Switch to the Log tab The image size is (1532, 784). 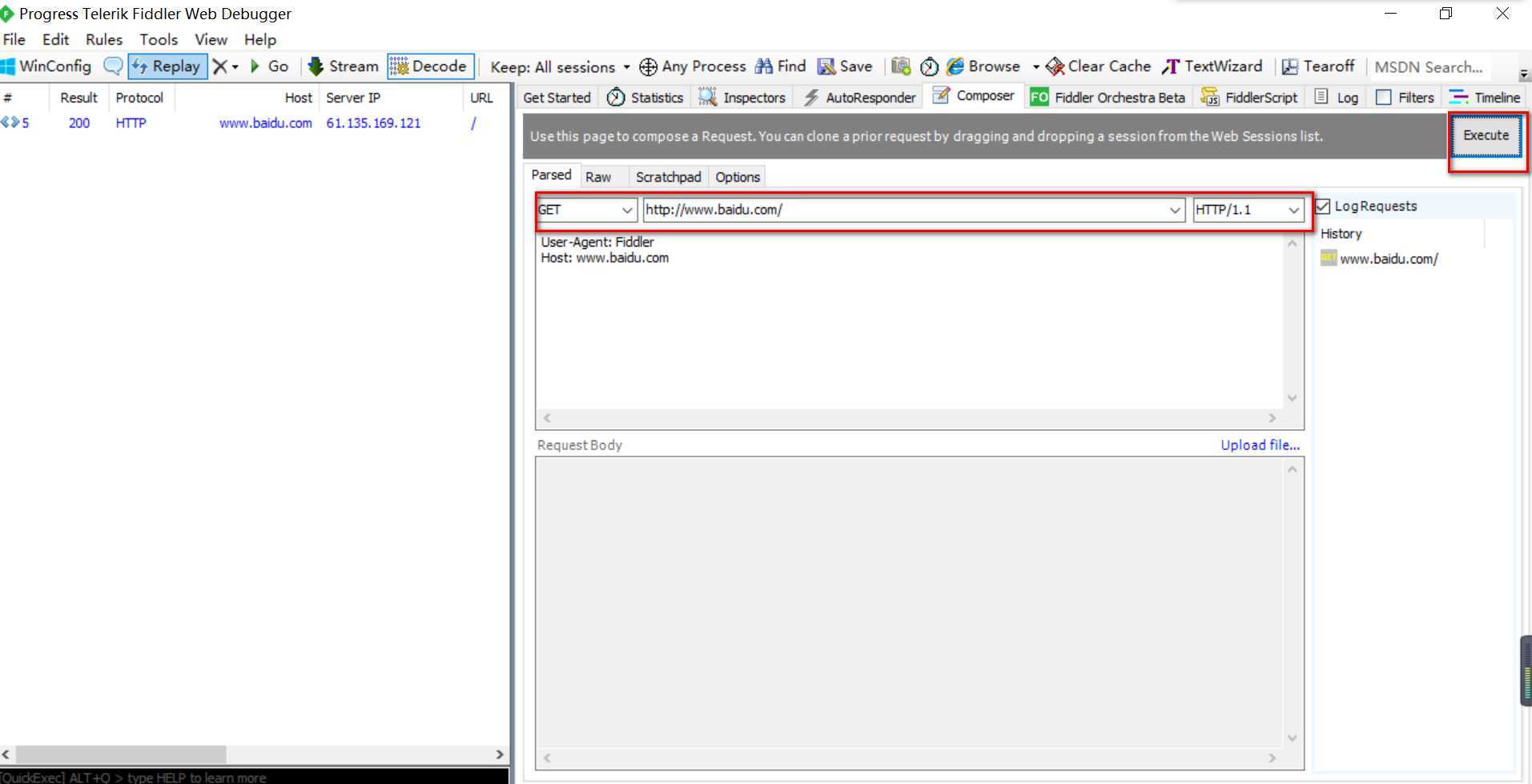pos(1337,97)
